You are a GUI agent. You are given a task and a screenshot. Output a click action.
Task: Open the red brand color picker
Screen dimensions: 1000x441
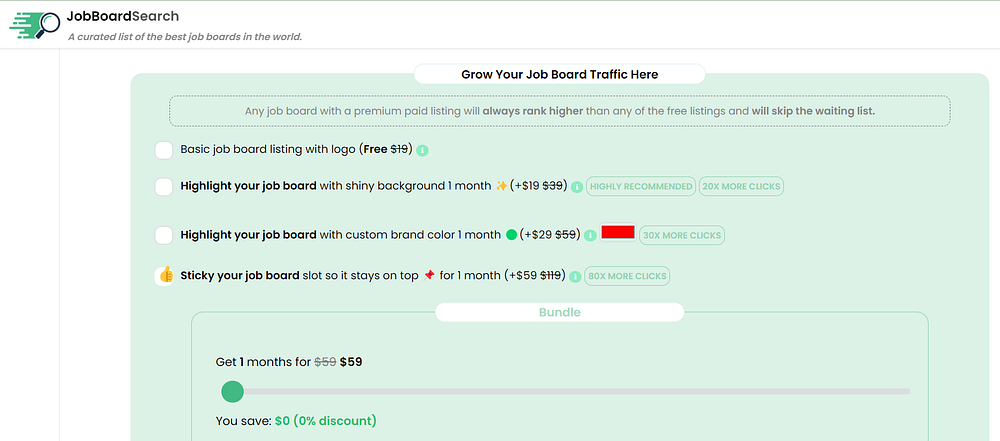point(618,232)
